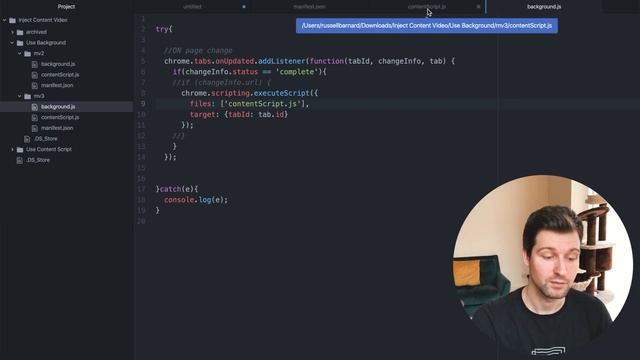This screenshot has height=360, width=640.
Task: Click file icon of contentScript.js under mv3
Action: coord(35,118)
